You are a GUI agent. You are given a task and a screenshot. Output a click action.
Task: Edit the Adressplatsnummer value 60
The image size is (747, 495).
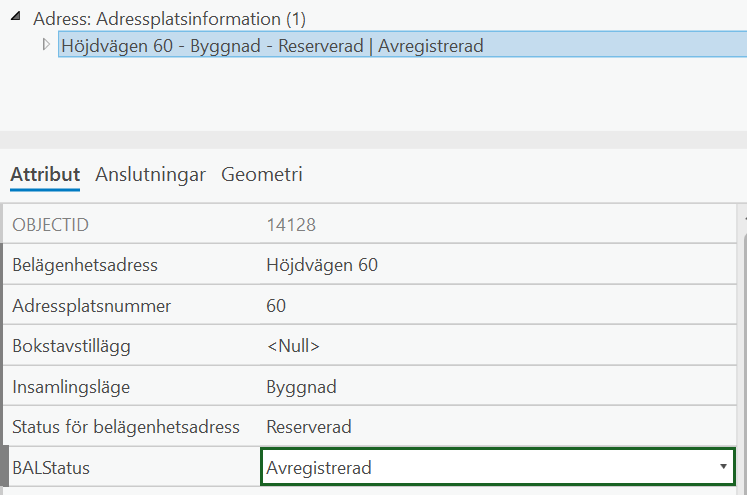pos(277,306)
